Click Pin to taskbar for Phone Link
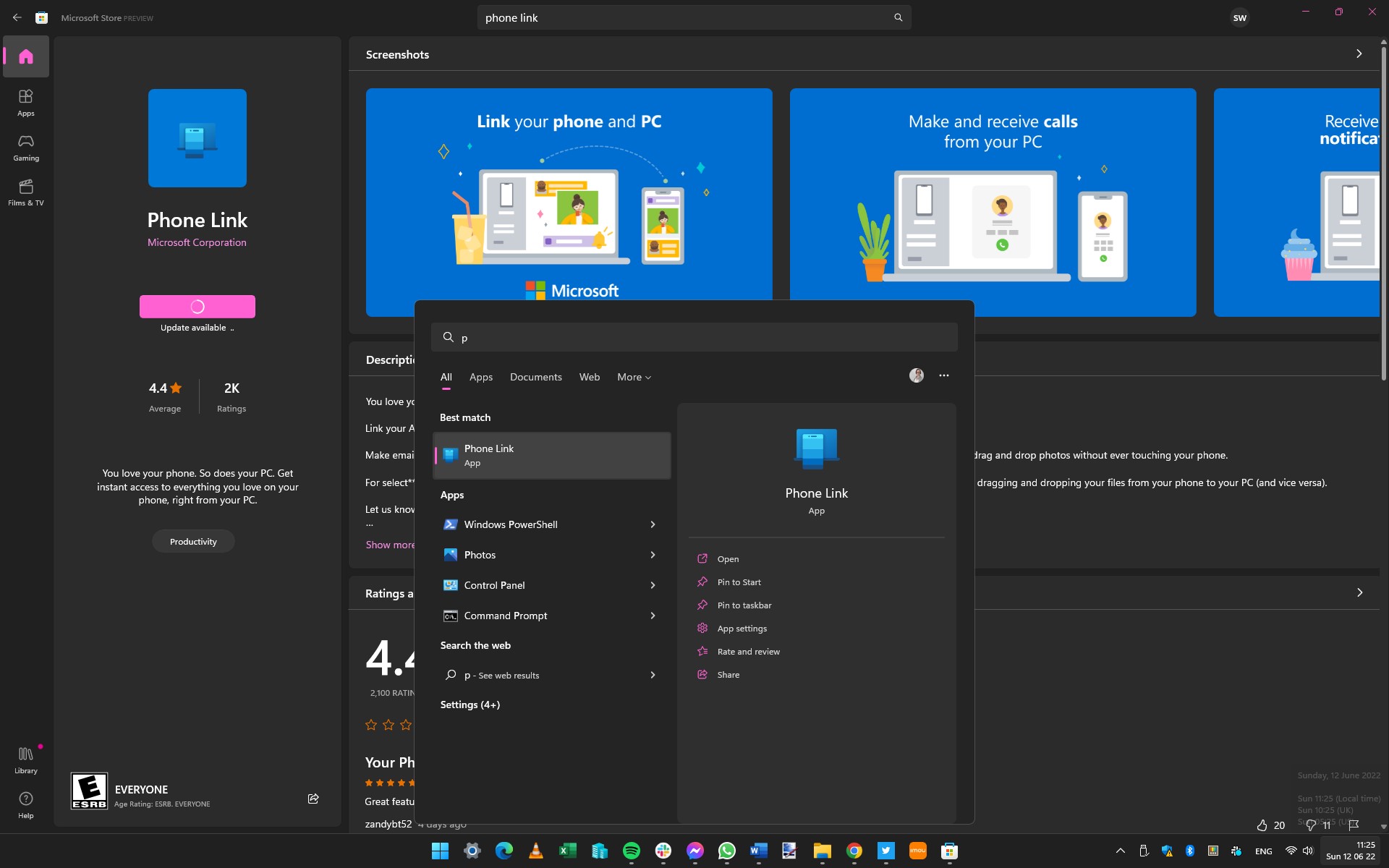The height and width of the screenshot is (868, 1389). [744, 604]
